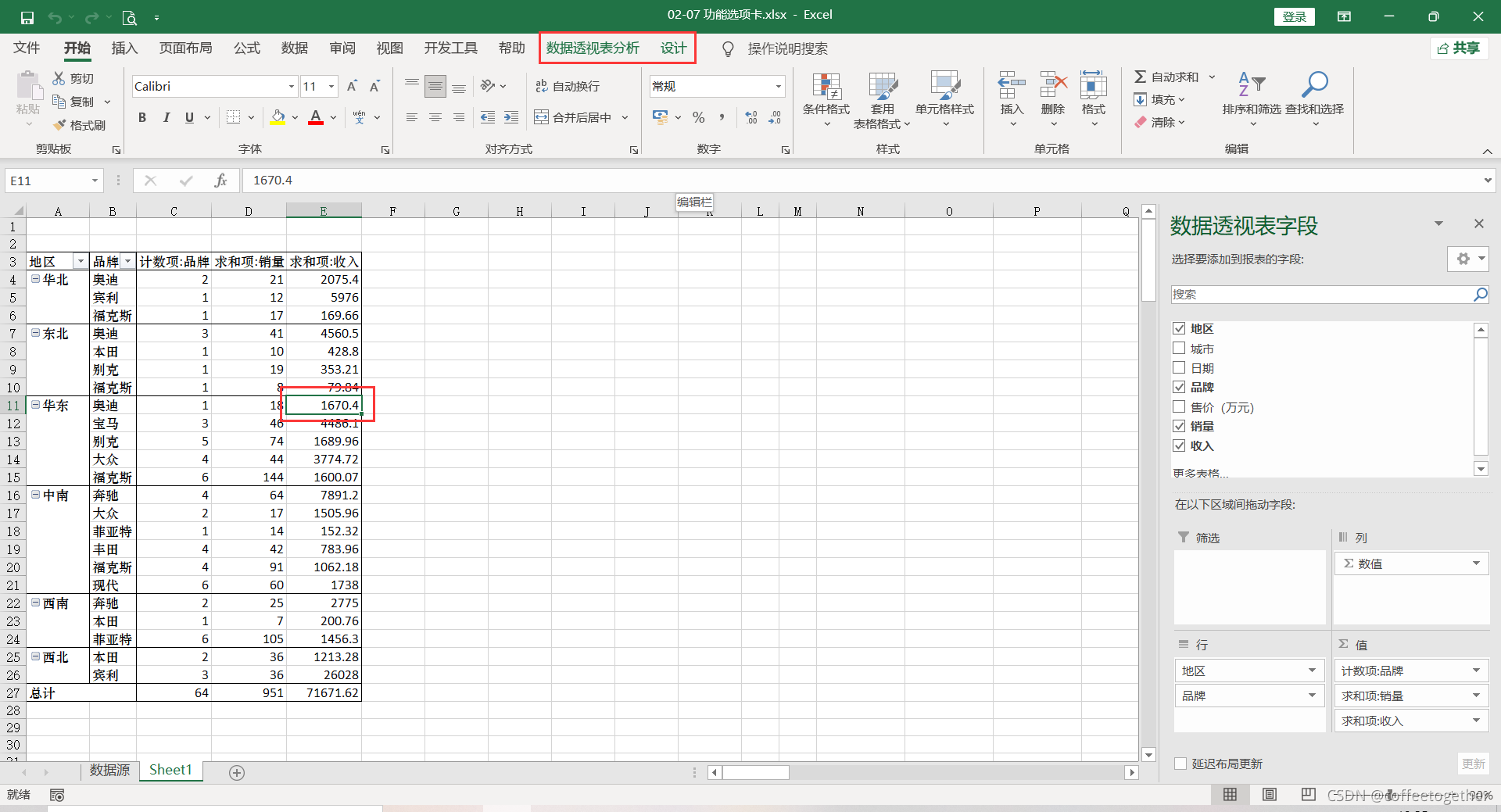This screenshot has height=812, width=1501.
Task: Decrease font size with smaller A icon
Action: (375, 86)
